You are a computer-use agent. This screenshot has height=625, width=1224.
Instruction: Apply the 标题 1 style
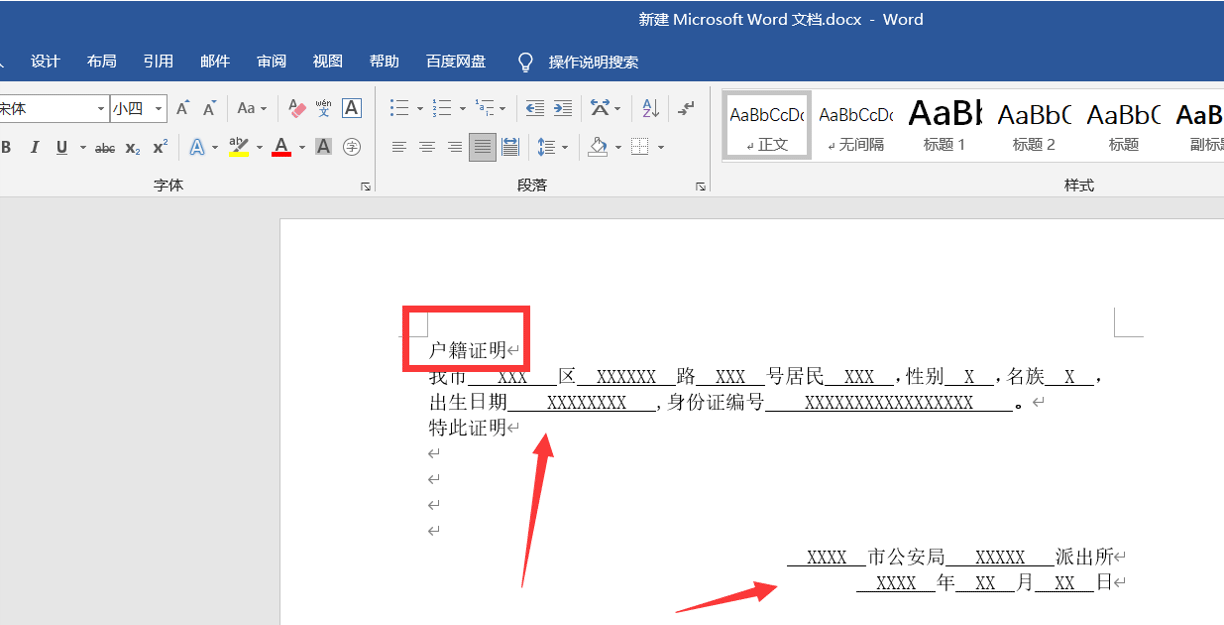944,126
